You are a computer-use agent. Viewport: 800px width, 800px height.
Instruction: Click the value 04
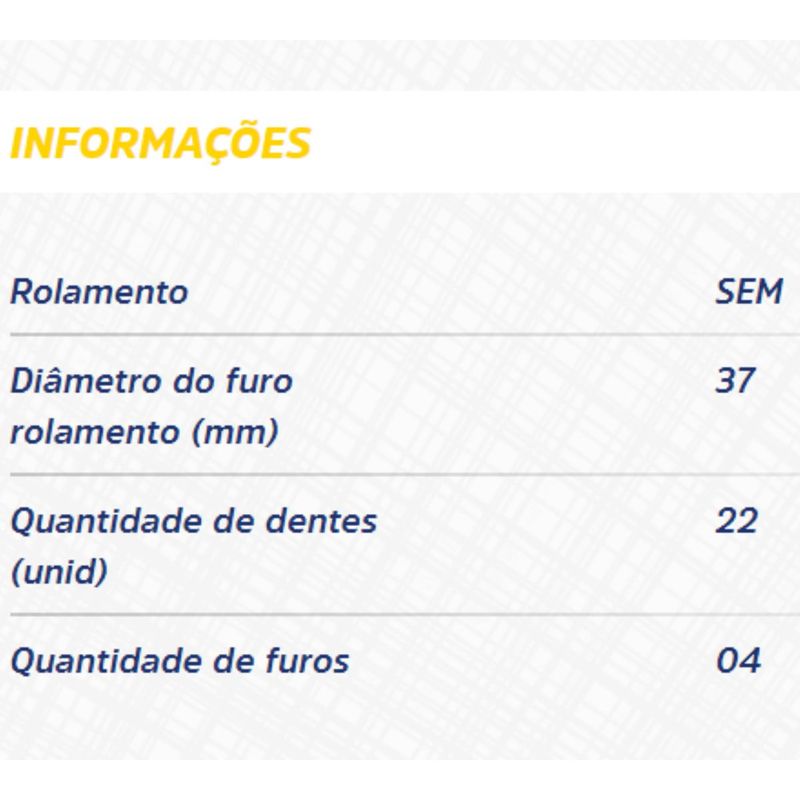point(738,661)
